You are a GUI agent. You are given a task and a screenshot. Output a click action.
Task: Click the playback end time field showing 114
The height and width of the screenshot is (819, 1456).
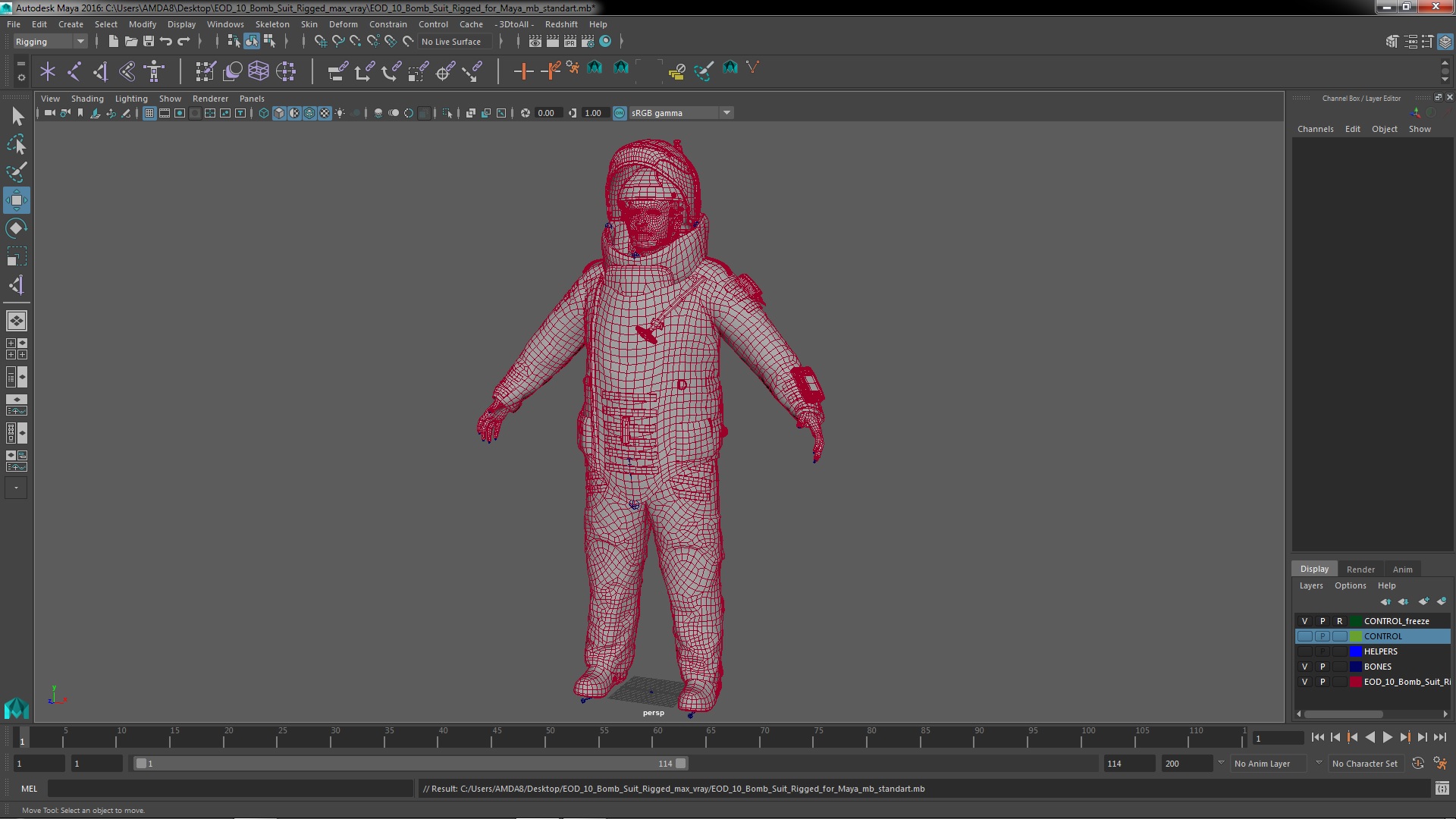(1128, 764)
